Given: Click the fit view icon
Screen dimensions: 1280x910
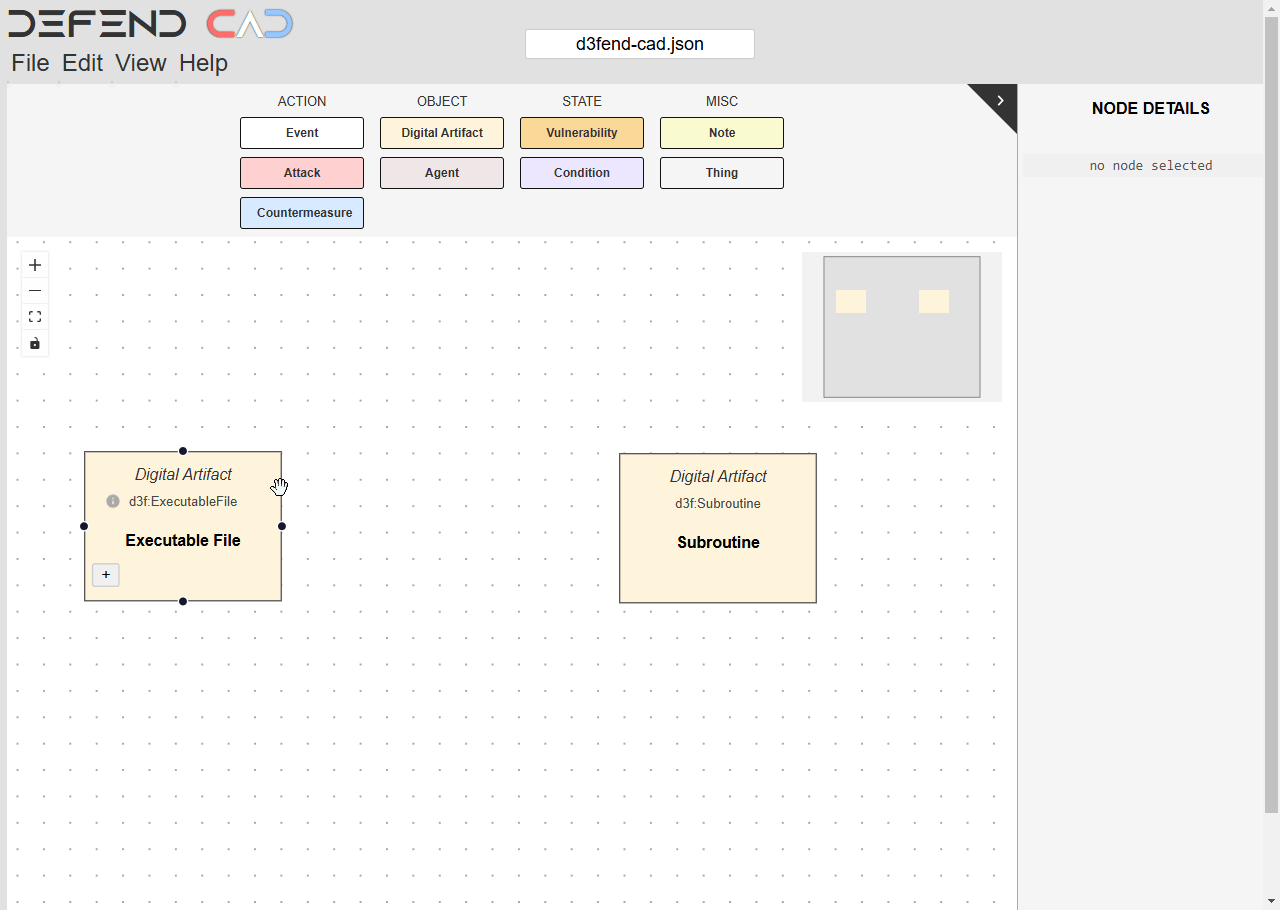Looking at the screenshot, I should (35, 317).
